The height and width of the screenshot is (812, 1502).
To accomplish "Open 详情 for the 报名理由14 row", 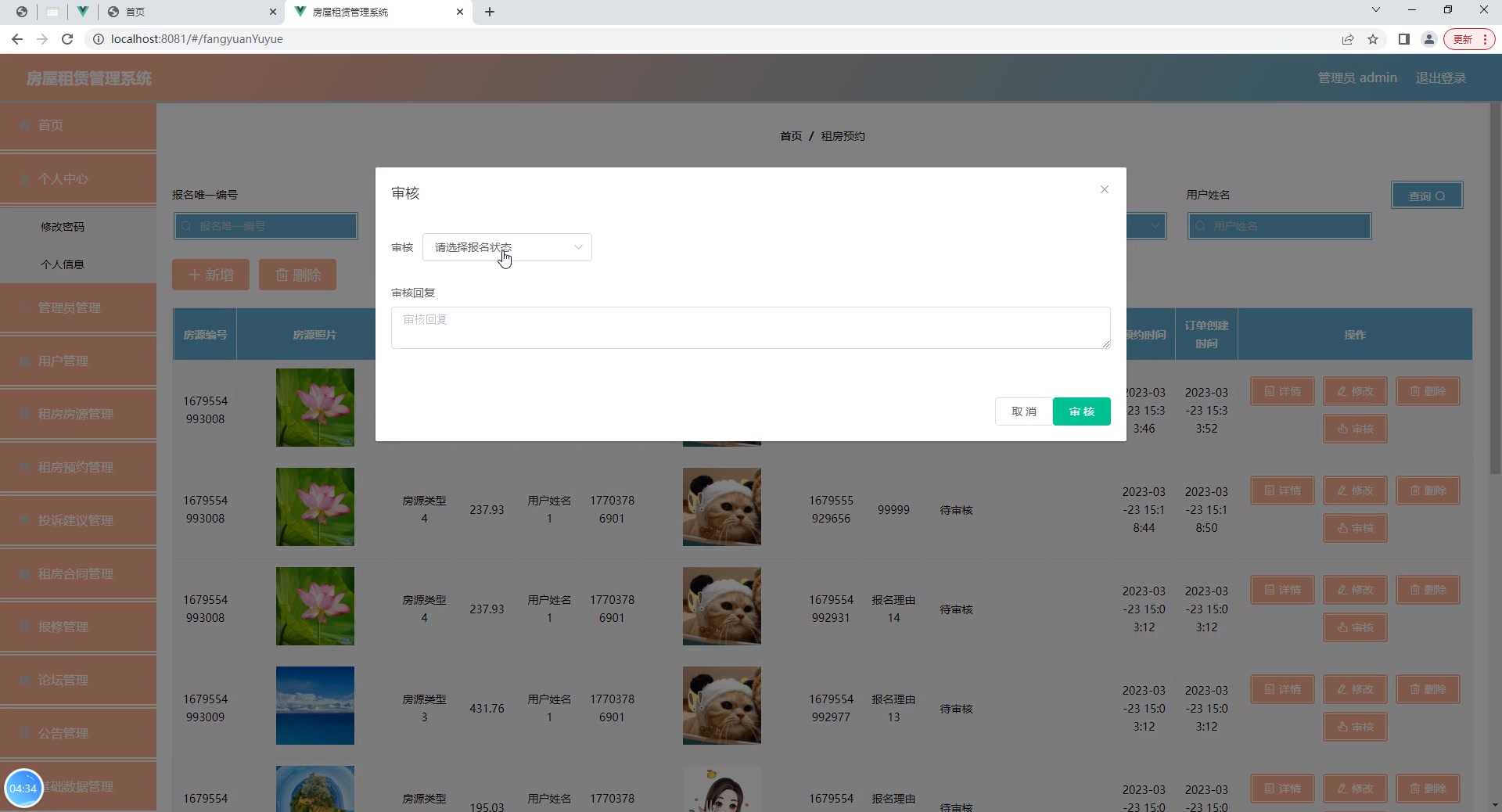I will 1283,590.
